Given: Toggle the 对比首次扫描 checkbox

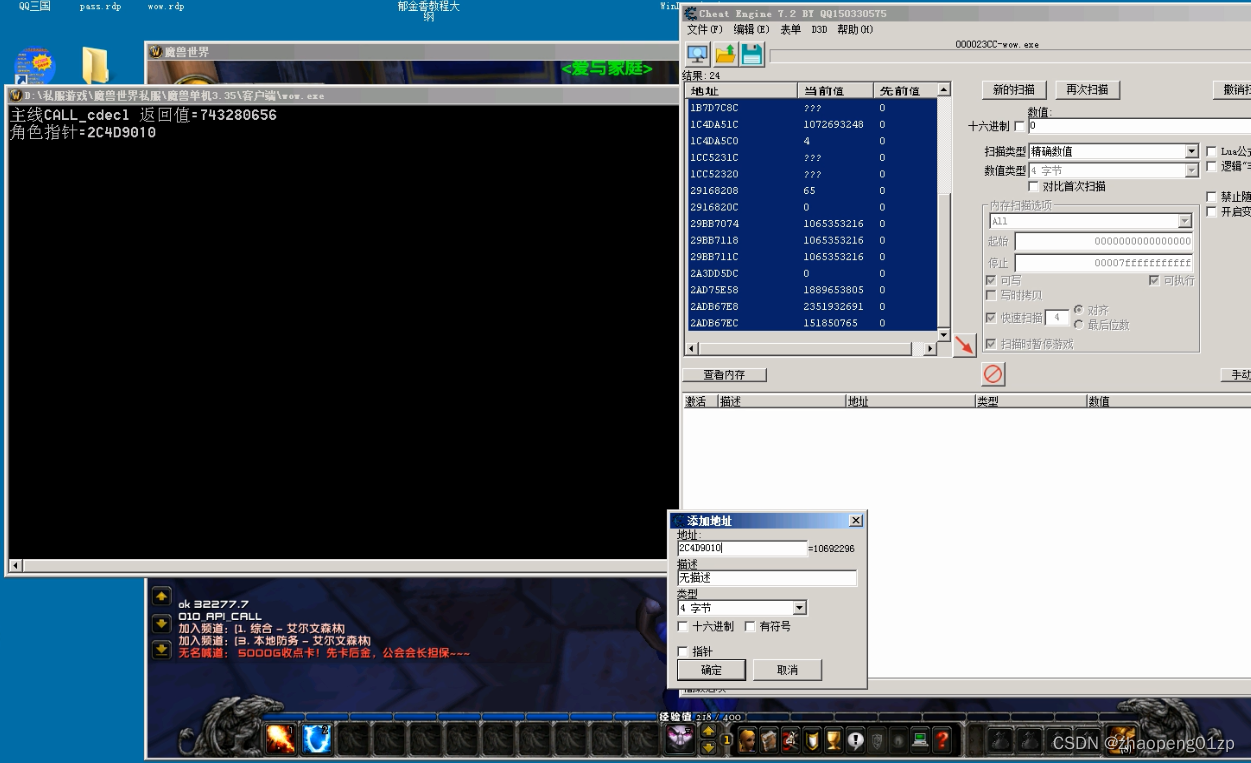Looking at the screenshot, I should pos(1034,187).
